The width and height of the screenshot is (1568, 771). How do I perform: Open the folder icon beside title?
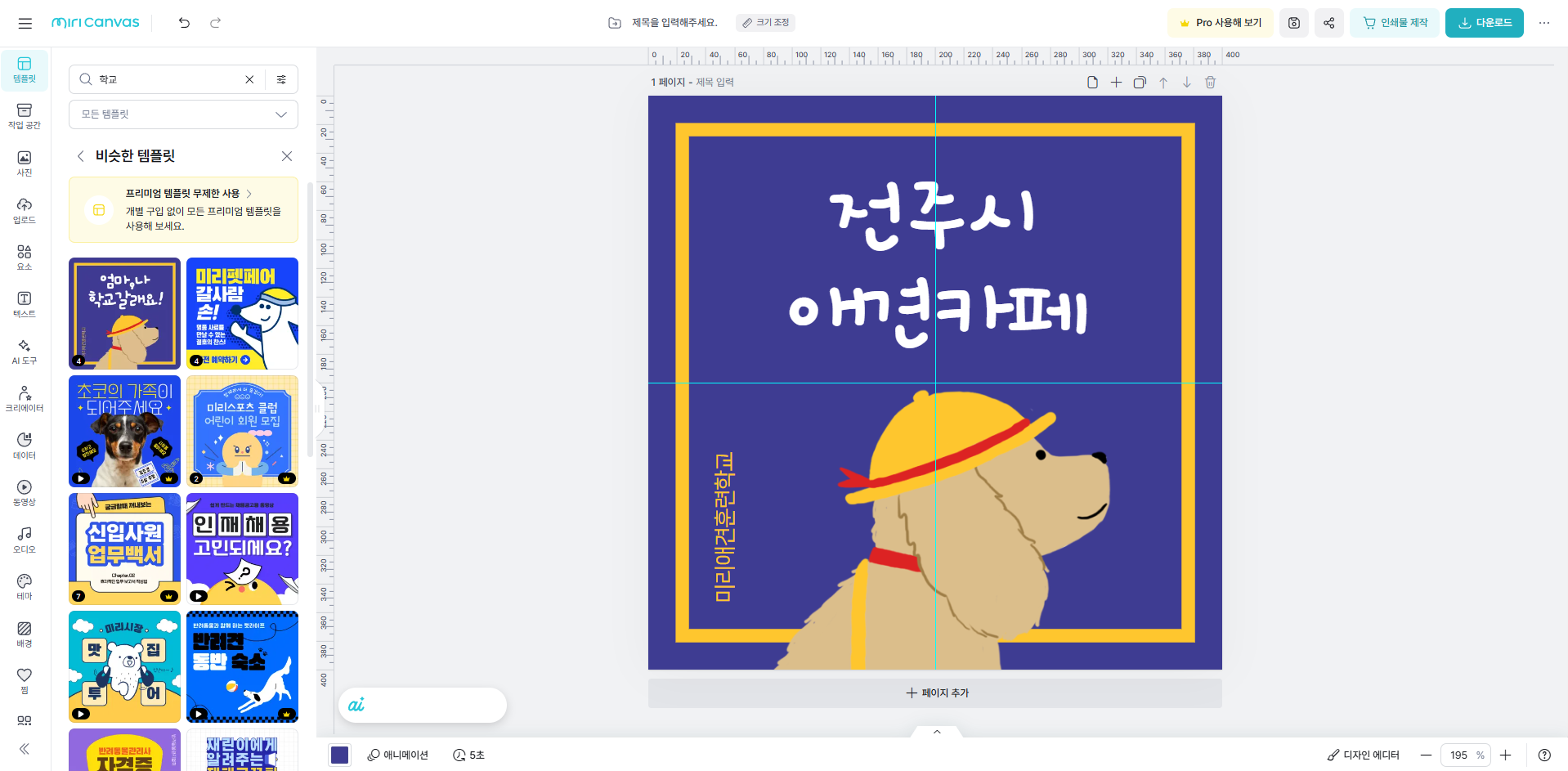click(615, 23)
